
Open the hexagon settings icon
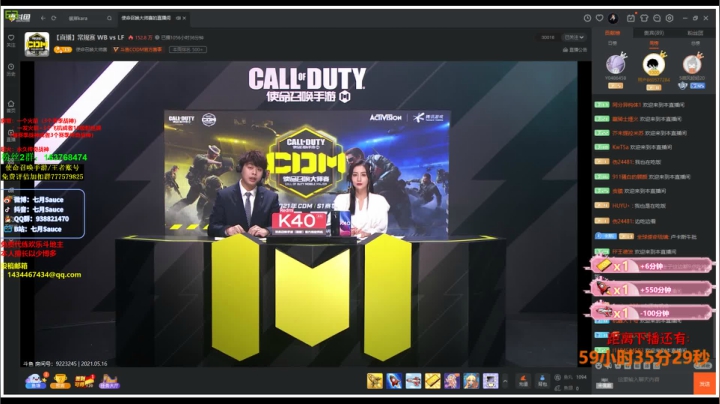(x=669, y=18)
